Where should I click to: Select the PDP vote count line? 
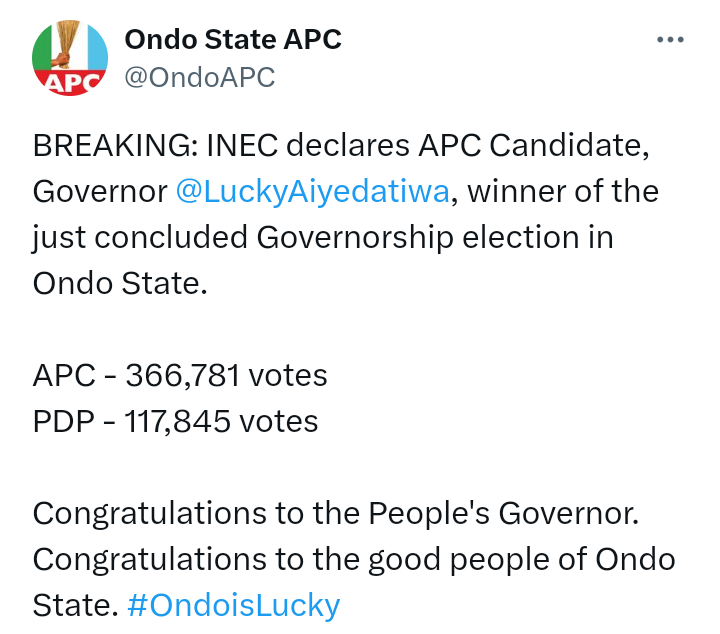click(176, 421)
